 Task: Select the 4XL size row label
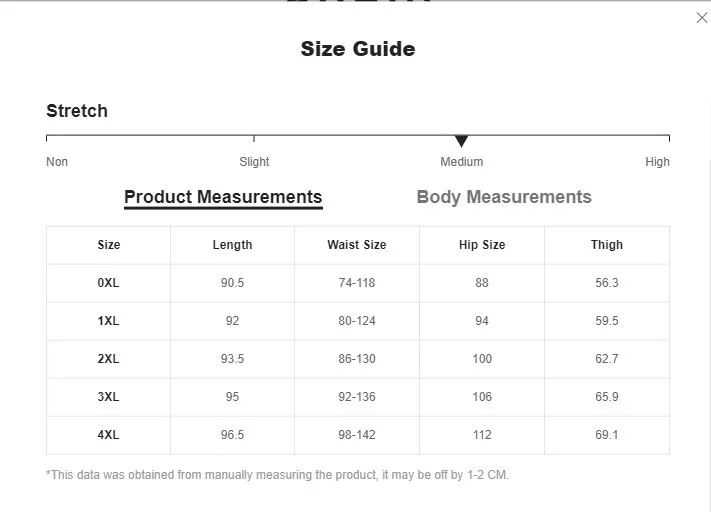coord(108,435)
